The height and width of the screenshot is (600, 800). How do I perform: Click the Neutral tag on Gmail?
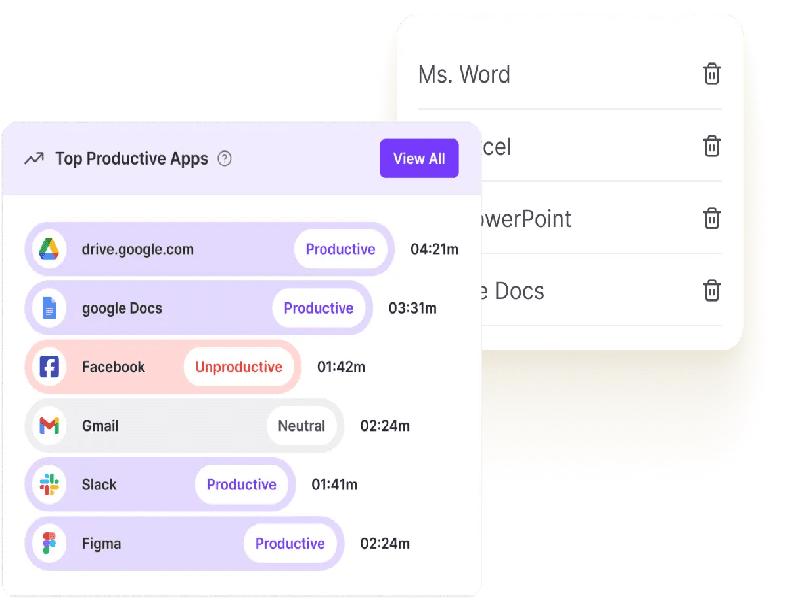(x=301, y=426)
